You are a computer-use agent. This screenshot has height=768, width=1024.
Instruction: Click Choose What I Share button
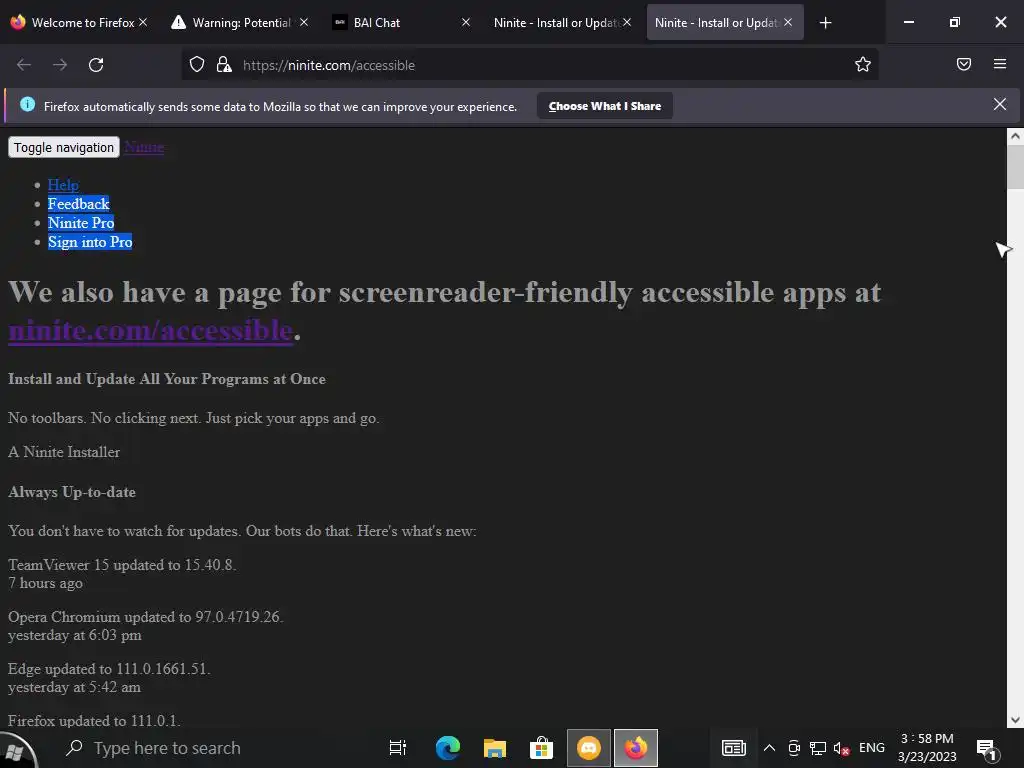click(x=605, y=106)
